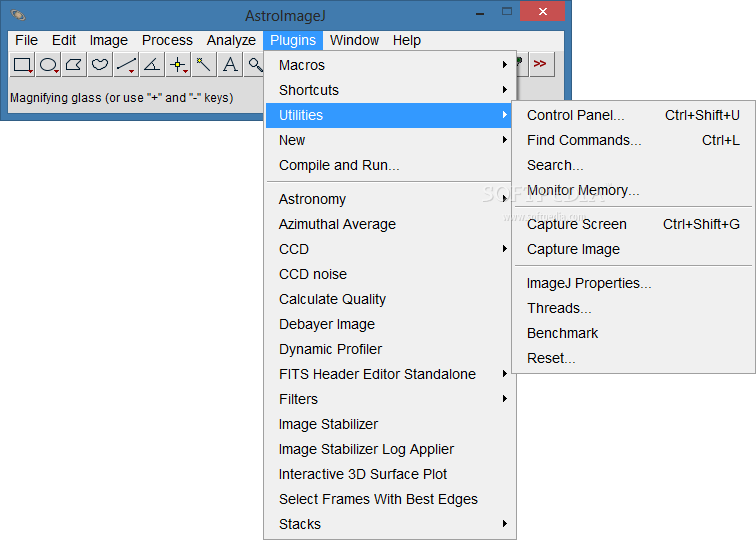This screenshot has height=540, width=756.
Task: Open the Edit menu
Action: (x=64, y=40)
